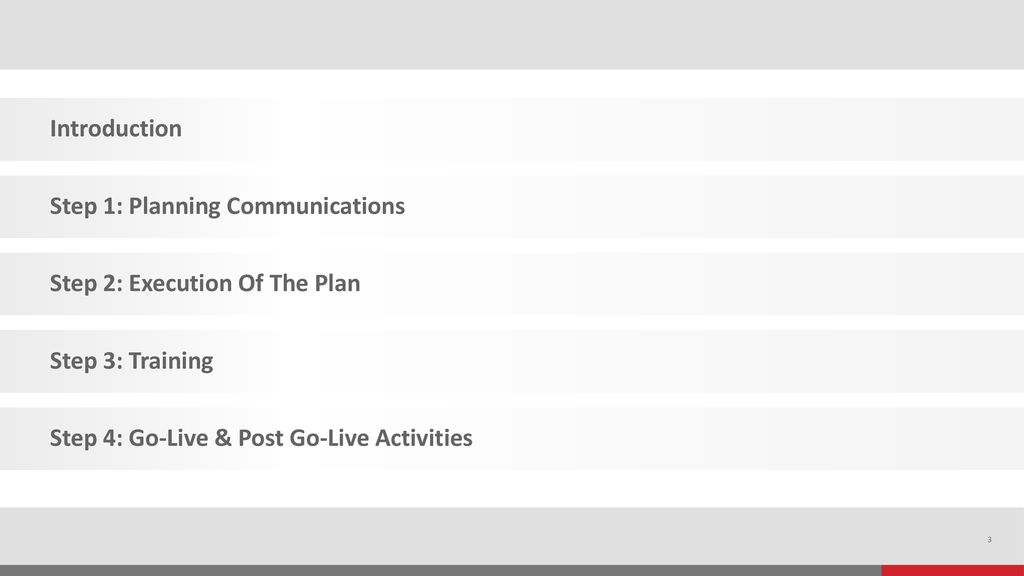Click the first 'Go-Live' in Step 4
Viewport: 1024px width, 576px height.
(x=168, y=438)
